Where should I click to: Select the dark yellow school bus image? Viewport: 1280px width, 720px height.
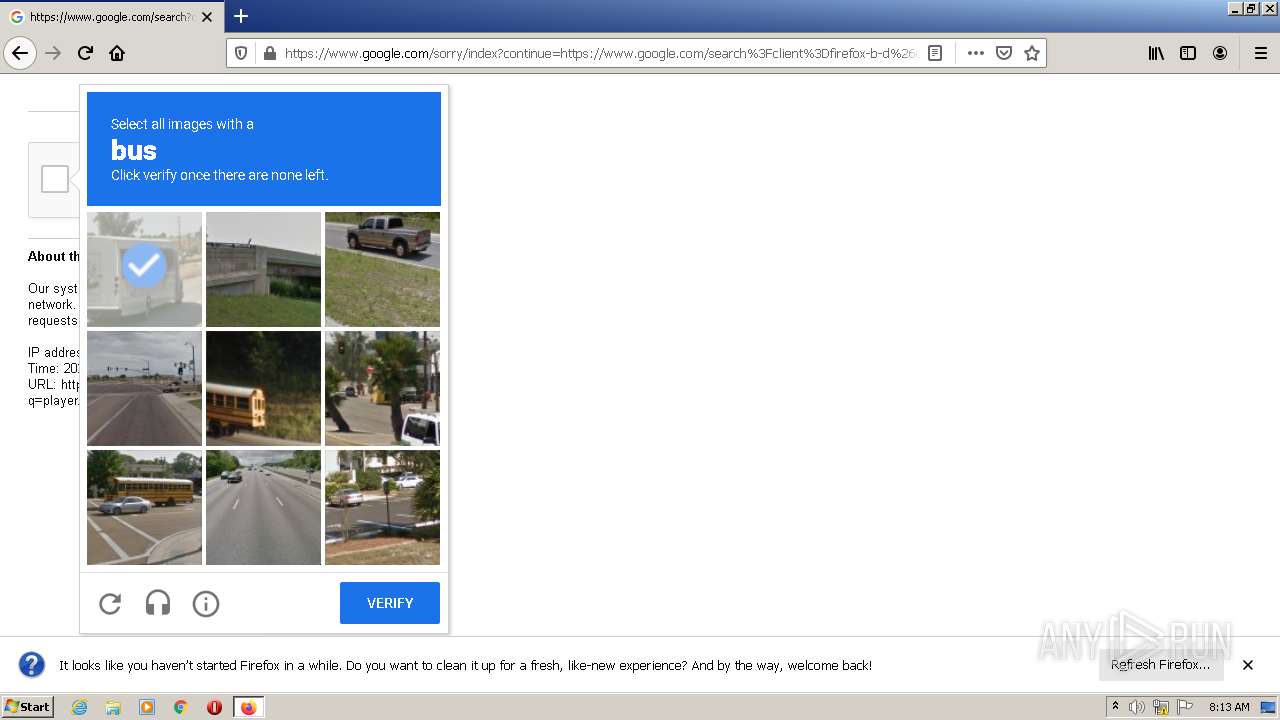coord(263,388)
